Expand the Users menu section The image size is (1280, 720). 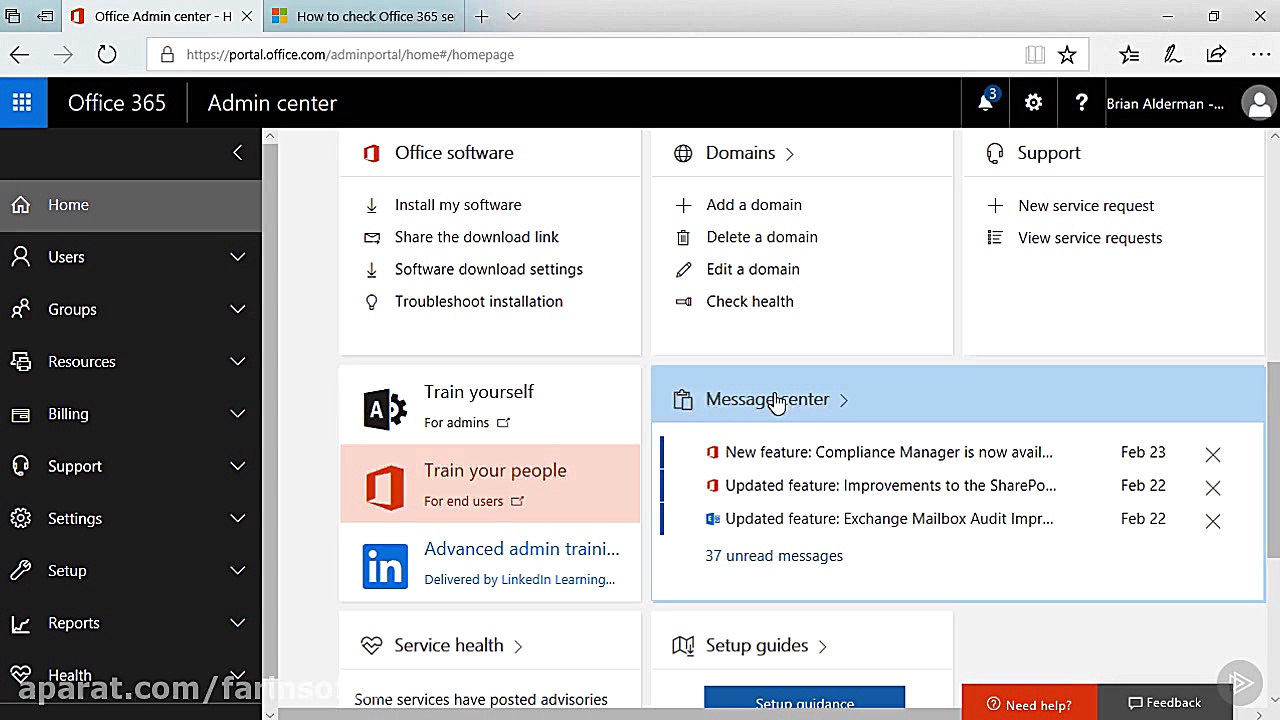(x=237, y=257)
